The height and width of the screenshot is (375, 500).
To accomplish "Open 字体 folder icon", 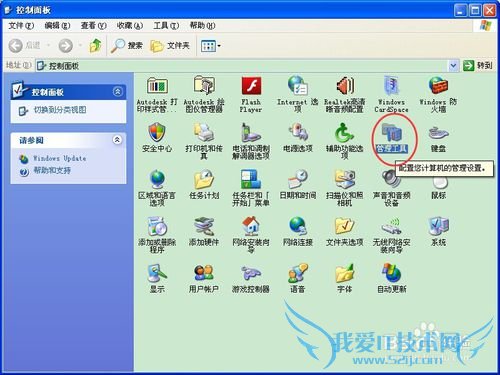I will [344, 273].
